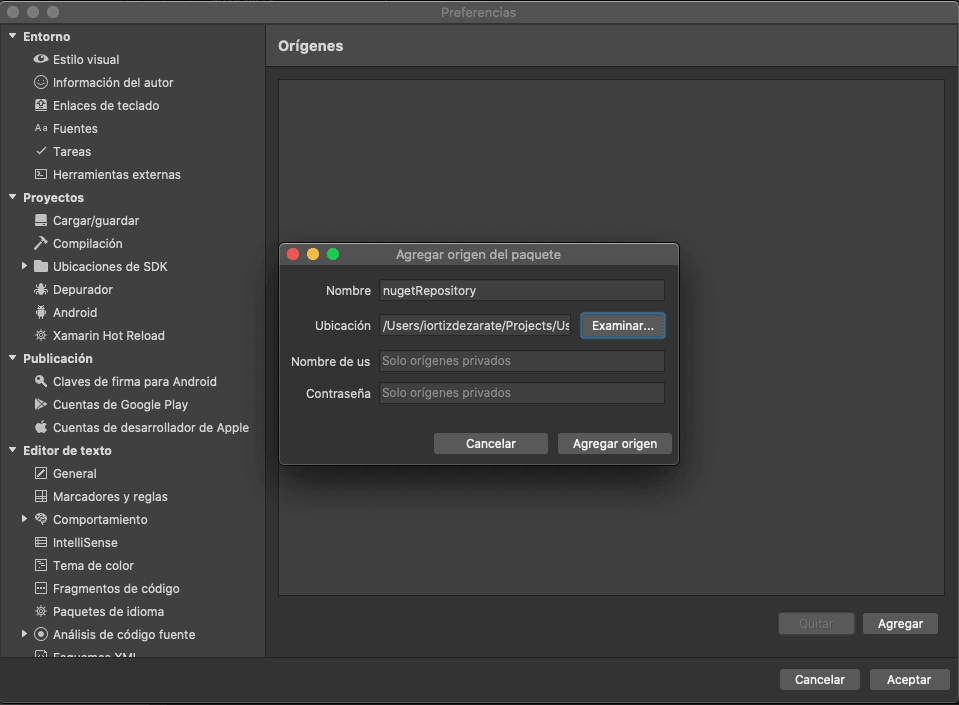
Task: Click the Apple logo icon for developer accounts
Action: (41, 428)
